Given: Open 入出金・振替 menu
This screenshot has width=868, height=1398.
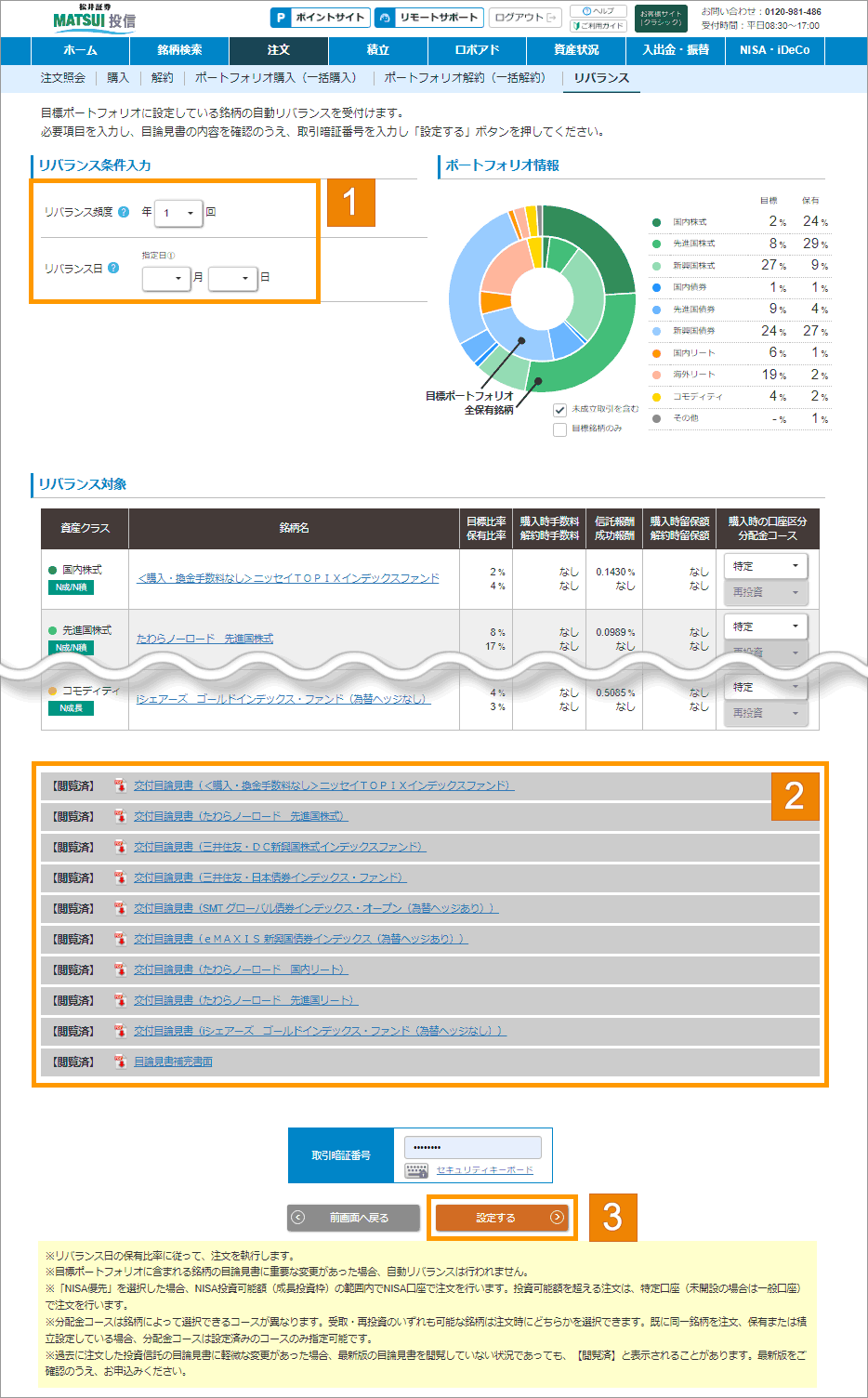Looking at the screenshot, I should click(676, 50).
